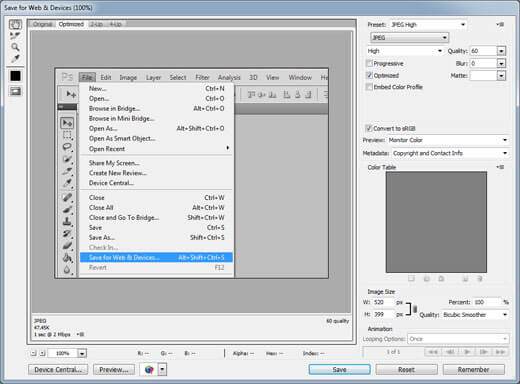
Task: Toggle the Optimized checkbox
Action: click(x=369, y=75)
